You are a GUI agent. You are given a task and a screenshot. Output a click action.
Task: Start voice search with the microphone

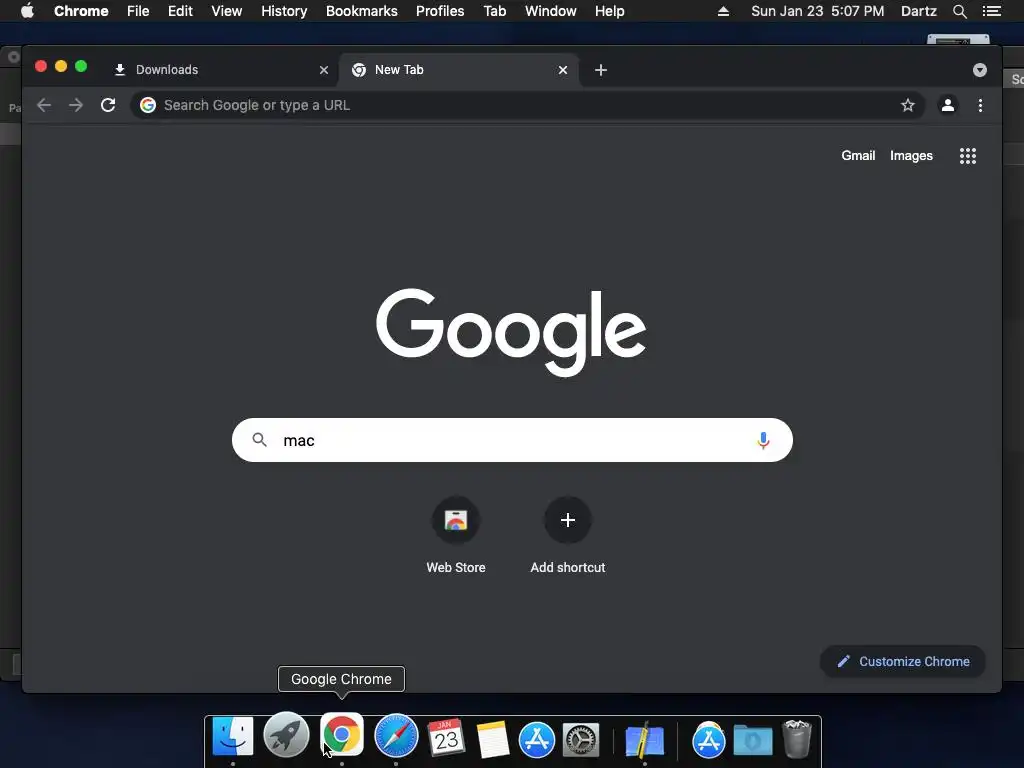(x=763, y=441)
